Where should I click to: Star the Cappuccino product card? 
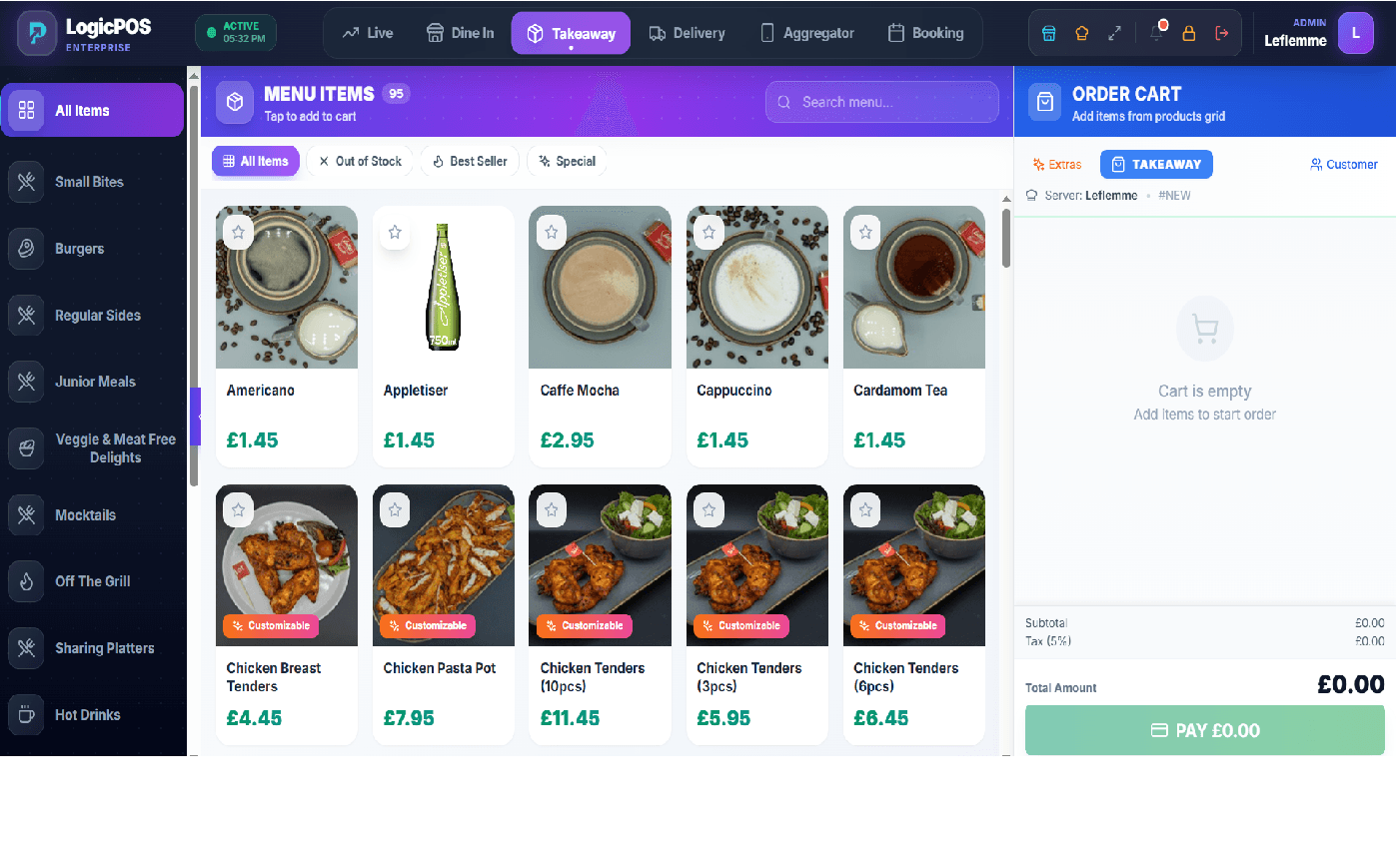pyautogui.click(x=707, y=231)
